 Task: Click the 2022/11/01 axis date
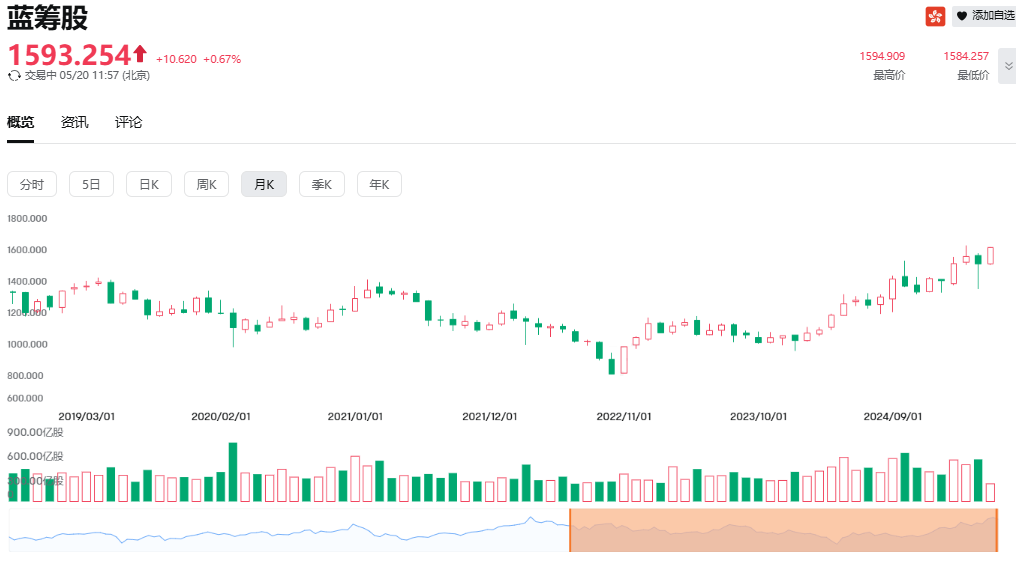(x=624, y=417)
